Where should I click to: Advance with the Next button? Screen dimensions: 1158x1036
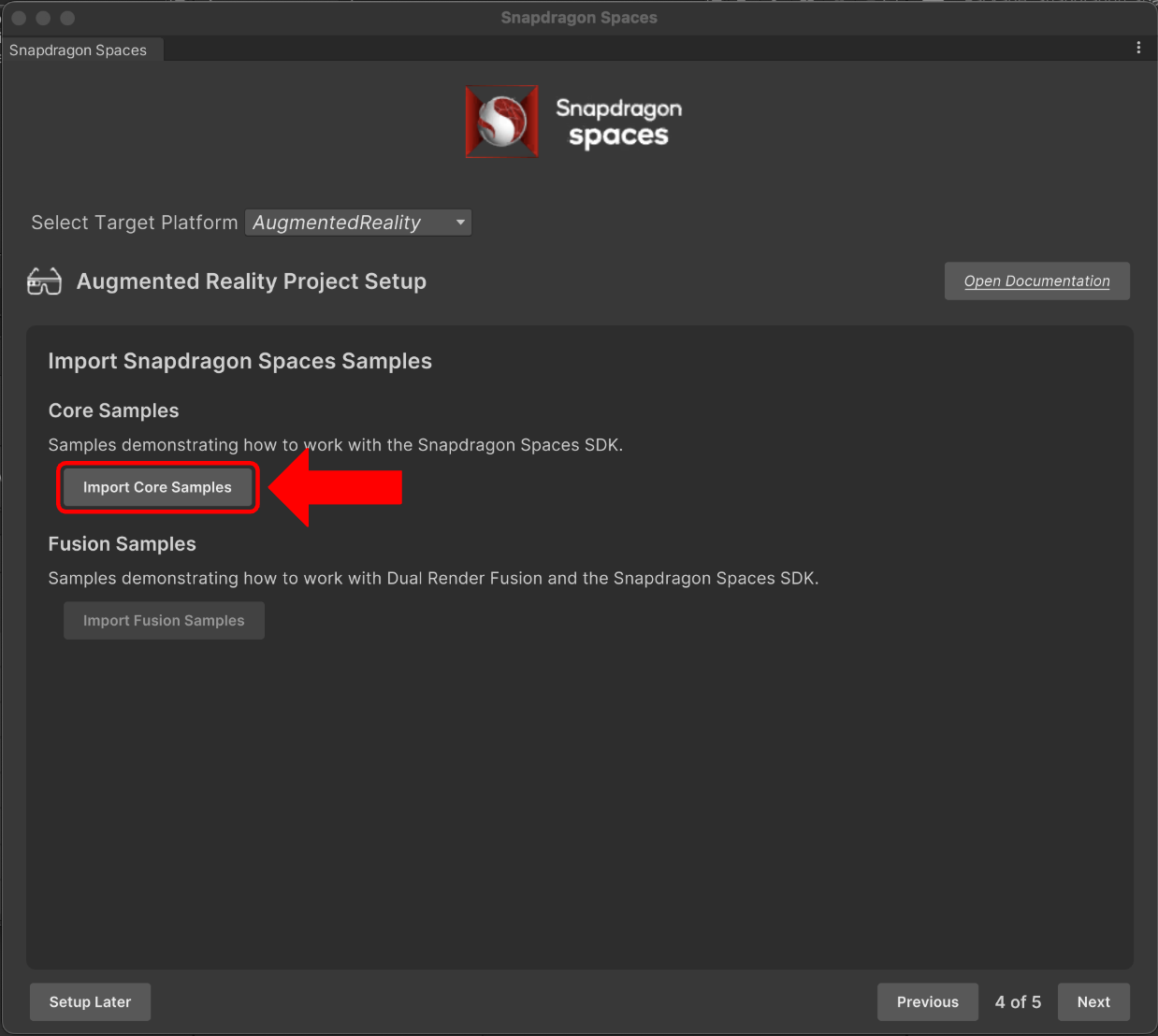click(x=1093, y=1002)
